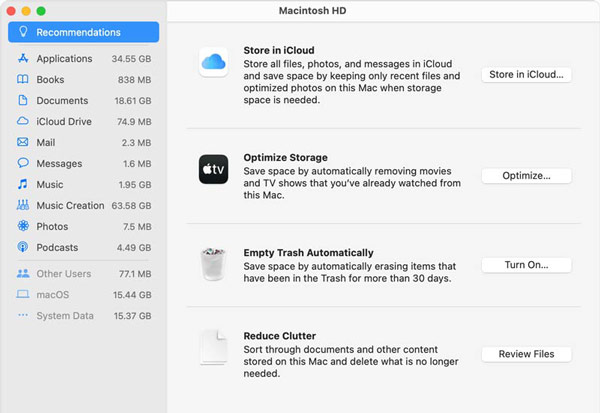Image resolution: width=600 pixels, height=413 pixels.
Task: Click the Other Users people icon
Action: (23, 273)
